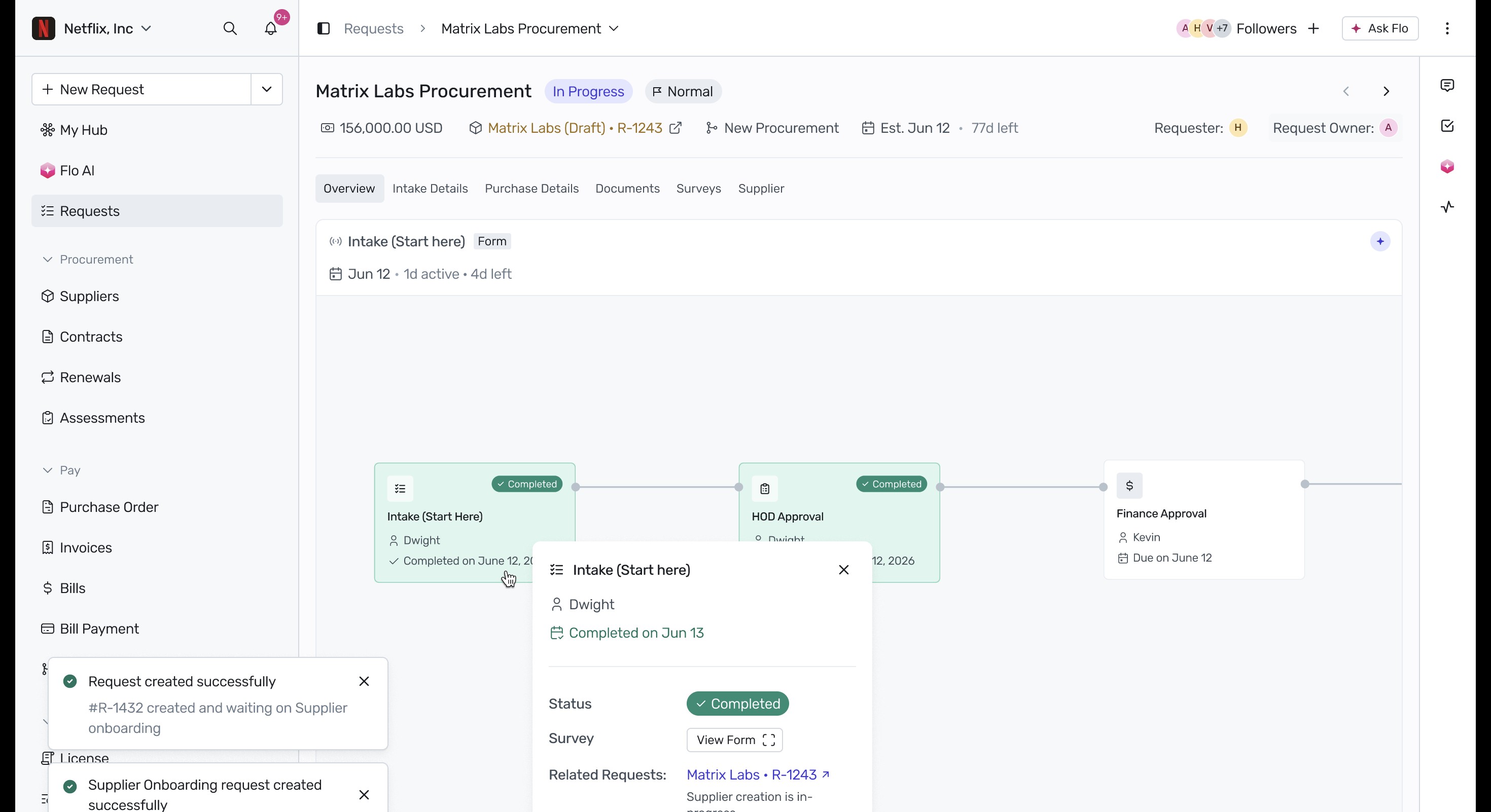The image size is (1491, 812).
Task: Click the Intake (Start Here) checklist icon
Action: click(400, 489)
